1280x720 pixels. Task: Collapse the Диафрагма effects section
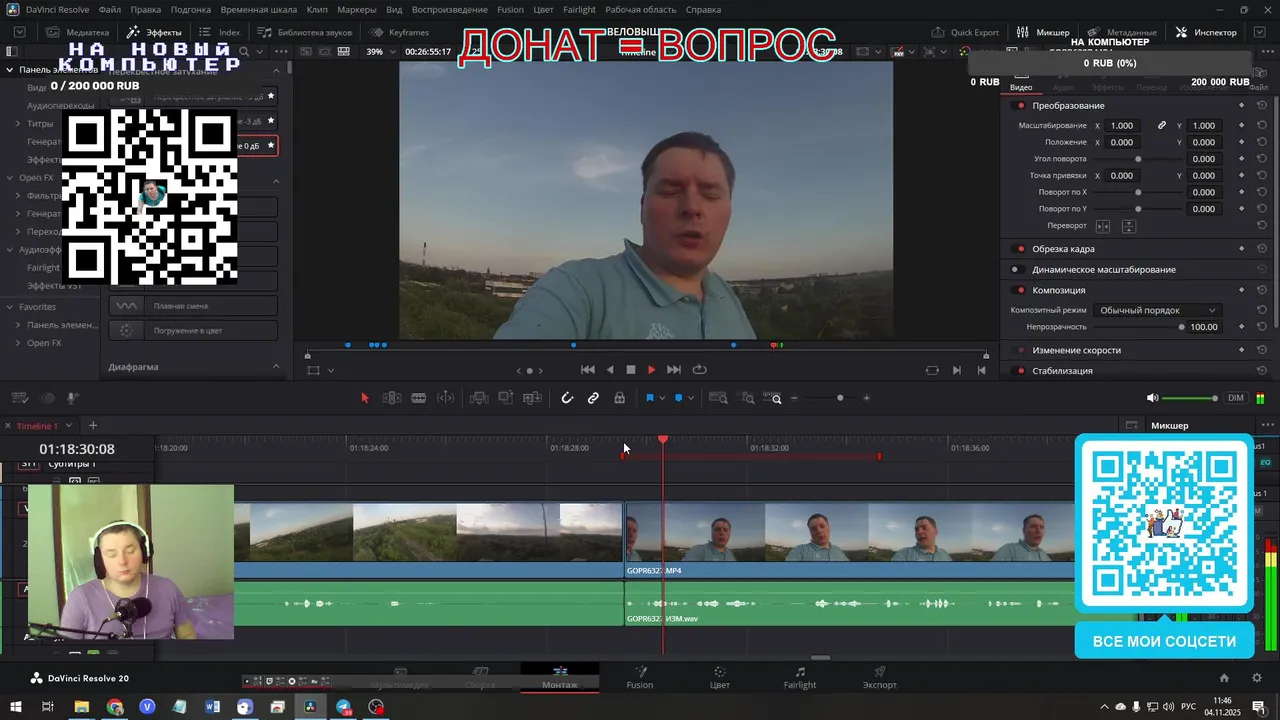277,367
